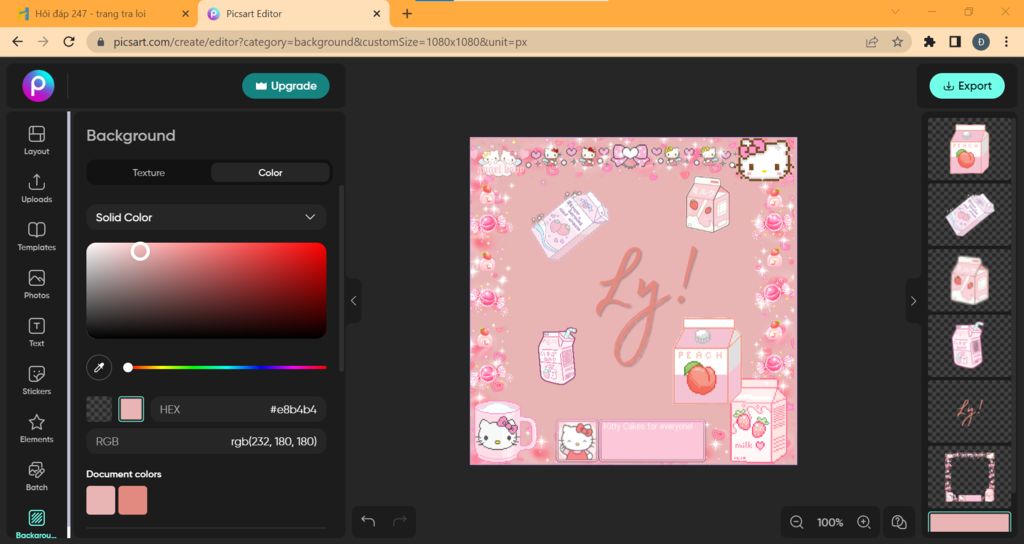
Task: Collapse the left Background panel
Action: 353,301
